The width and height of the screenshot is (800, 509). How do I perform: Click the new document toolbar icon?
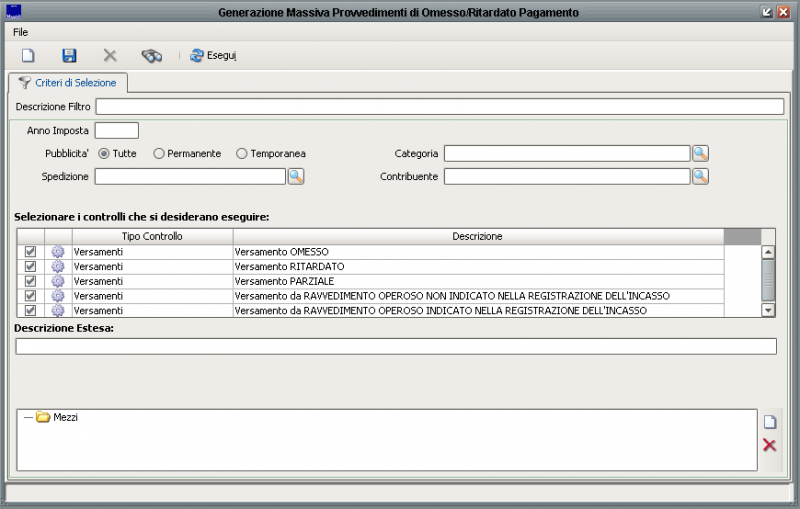(x=28, y=55)
